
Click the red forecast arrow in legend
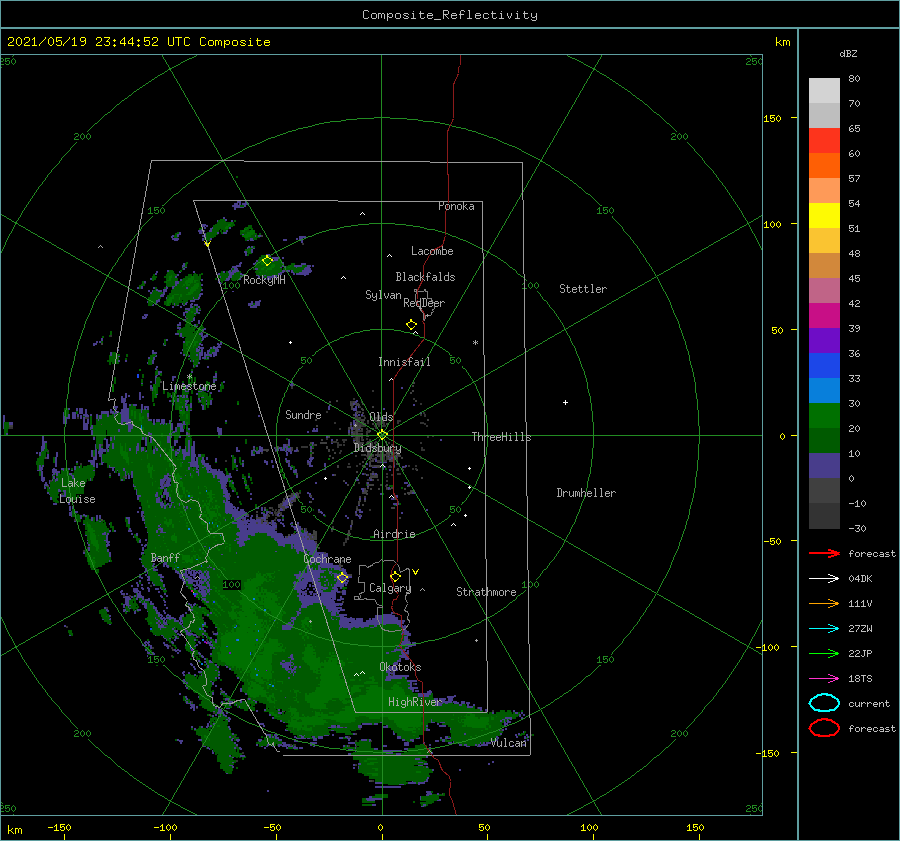point(824,553)
